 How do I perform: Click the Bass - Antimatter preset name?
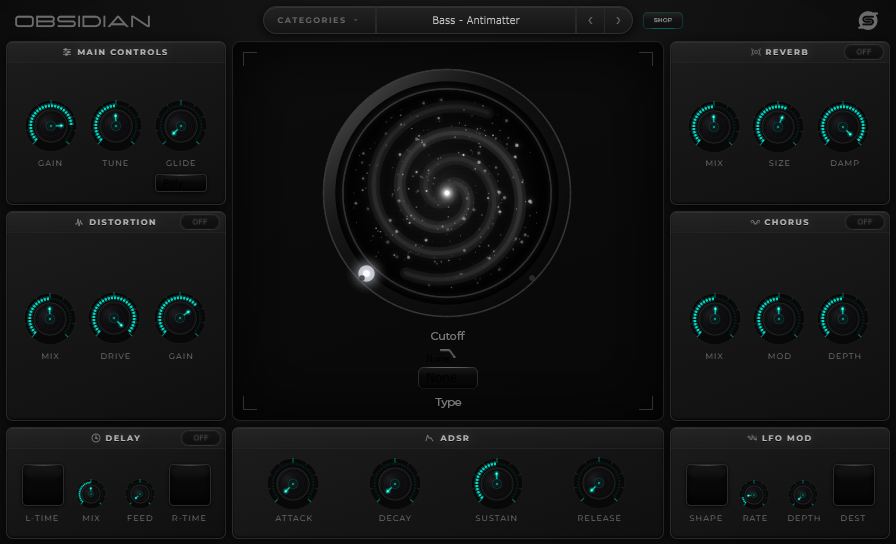tap(476, 20)
